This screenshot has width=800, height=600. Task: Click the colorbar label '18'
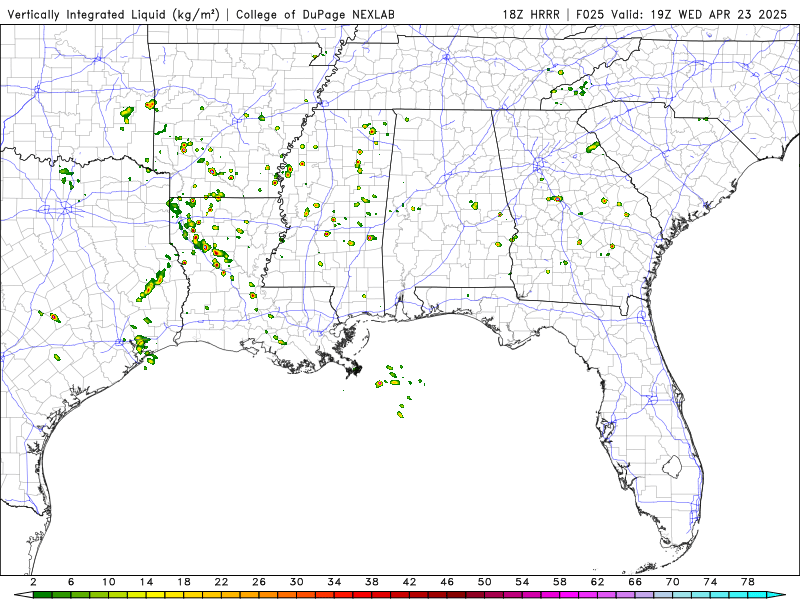[184, 582]
